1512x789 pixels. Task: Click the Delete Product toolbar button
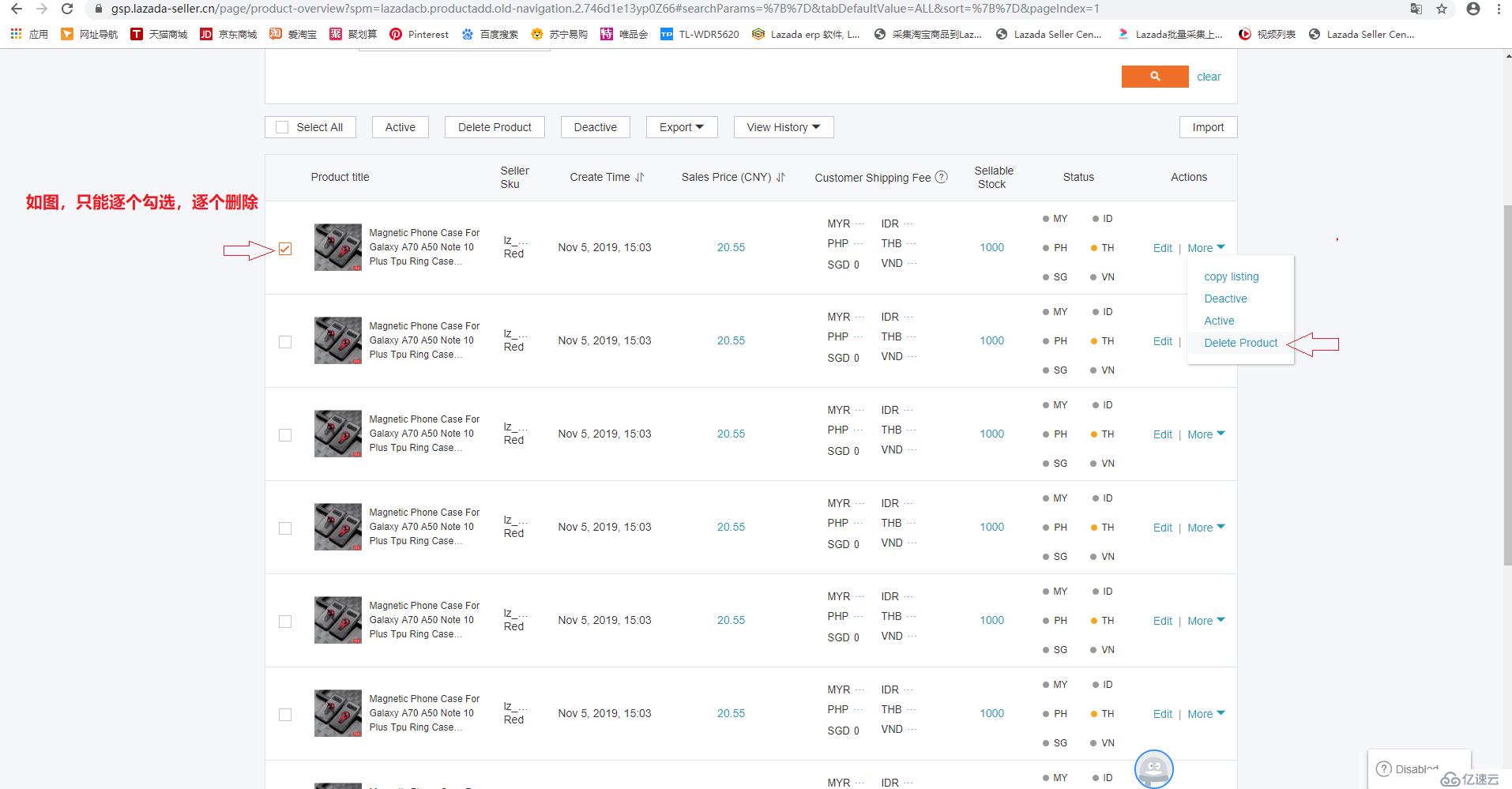tap(495, 127)
